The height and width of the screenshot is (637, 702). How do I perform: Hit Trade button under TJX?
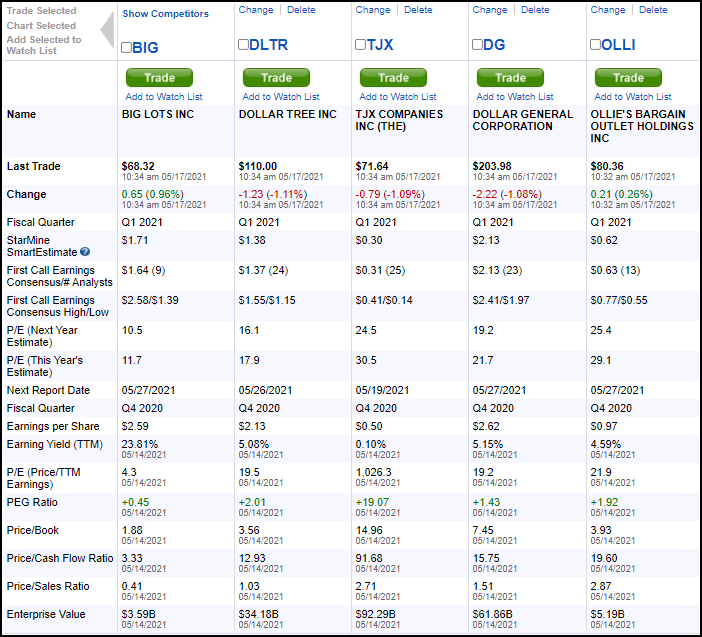click(x=393, y=77)
